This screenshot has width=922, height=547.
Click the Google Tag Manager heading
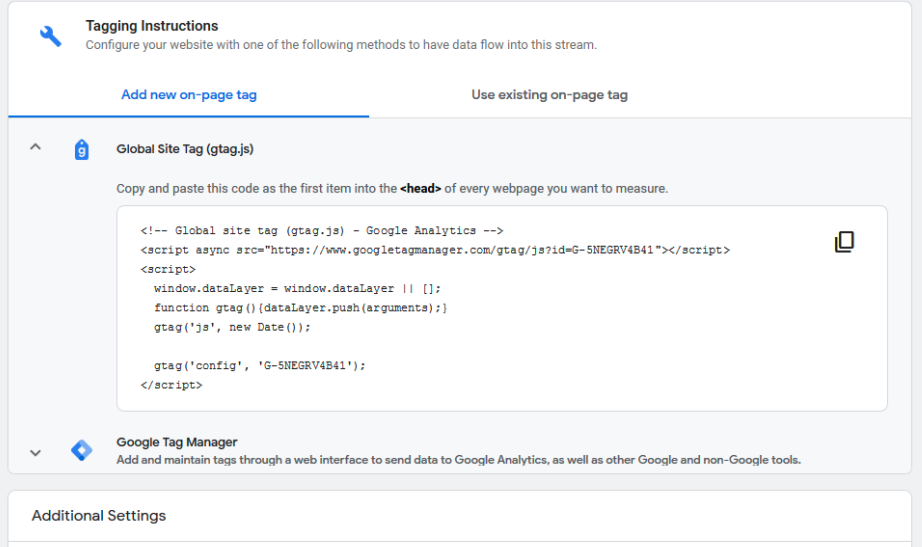[177, 442]
